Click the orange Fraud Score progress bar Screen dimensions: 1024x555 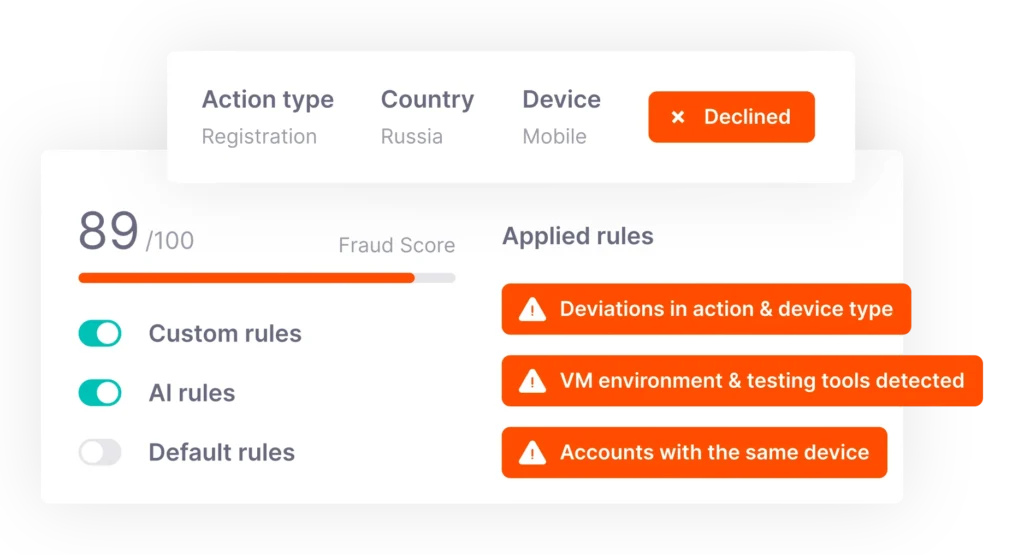coord(246,278)
